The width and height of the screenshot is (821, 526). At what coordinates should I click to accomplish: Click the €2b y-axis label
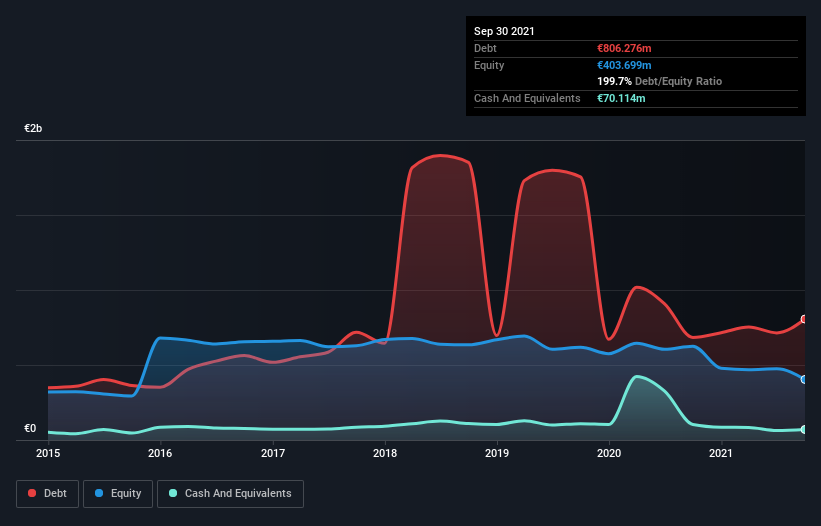(33, 128)
